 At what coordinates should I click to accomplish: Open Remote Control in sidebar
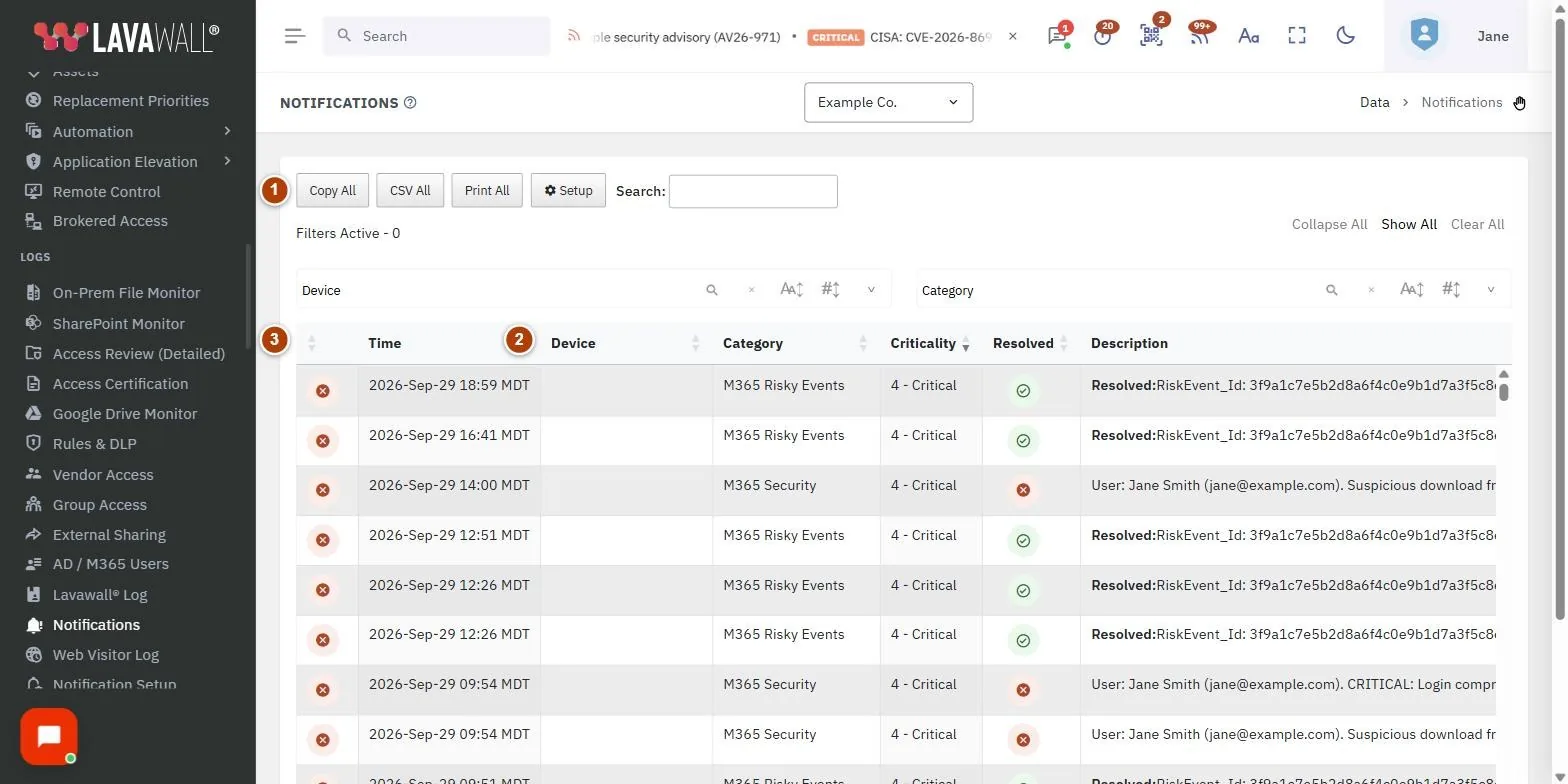pyautogui.click(x=106, y=191)
